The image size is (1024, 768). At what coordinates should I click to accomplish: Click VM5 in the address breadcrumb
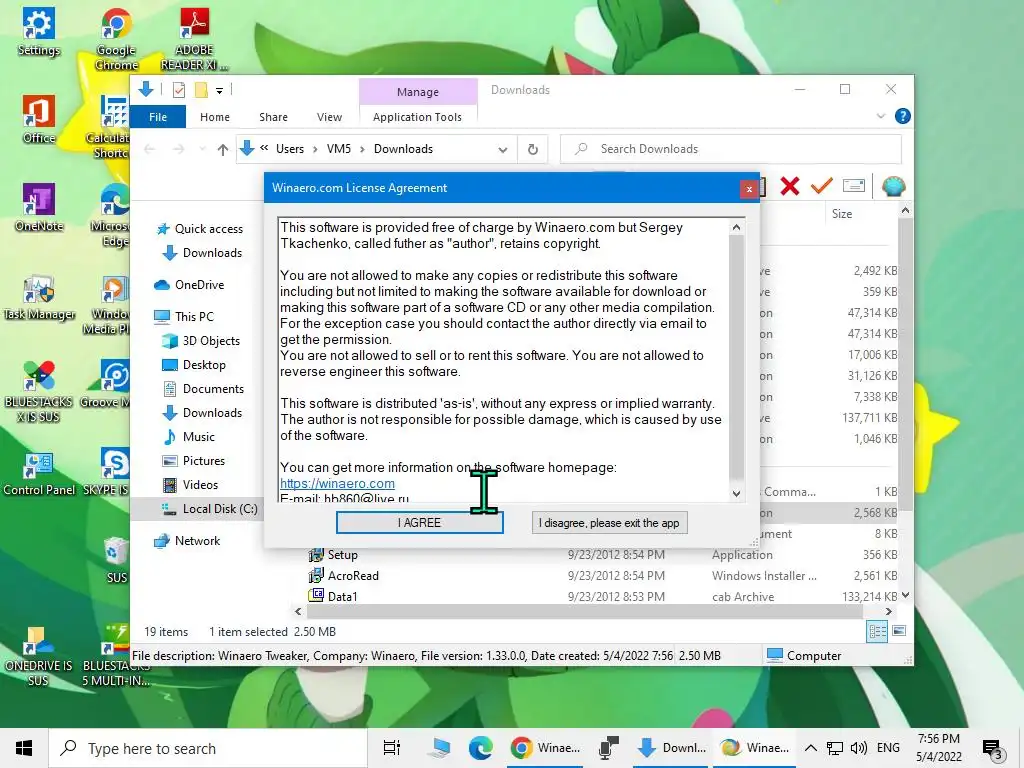(x=338, y=149)
